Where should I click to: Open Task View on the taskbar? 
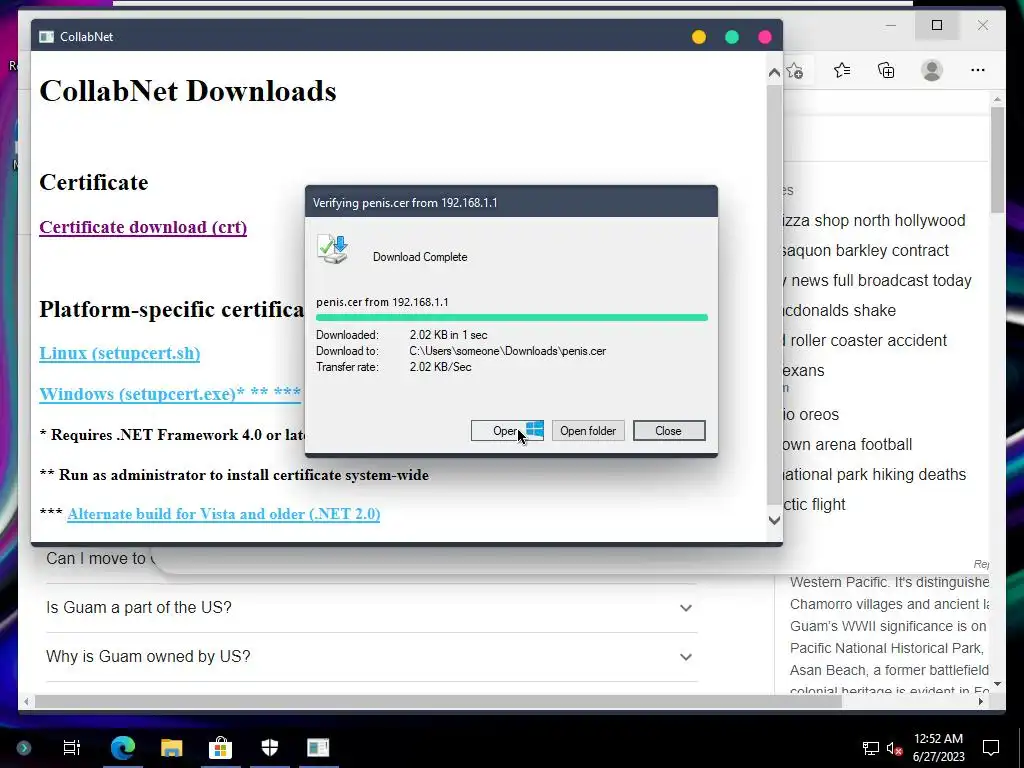coord(71,747)
